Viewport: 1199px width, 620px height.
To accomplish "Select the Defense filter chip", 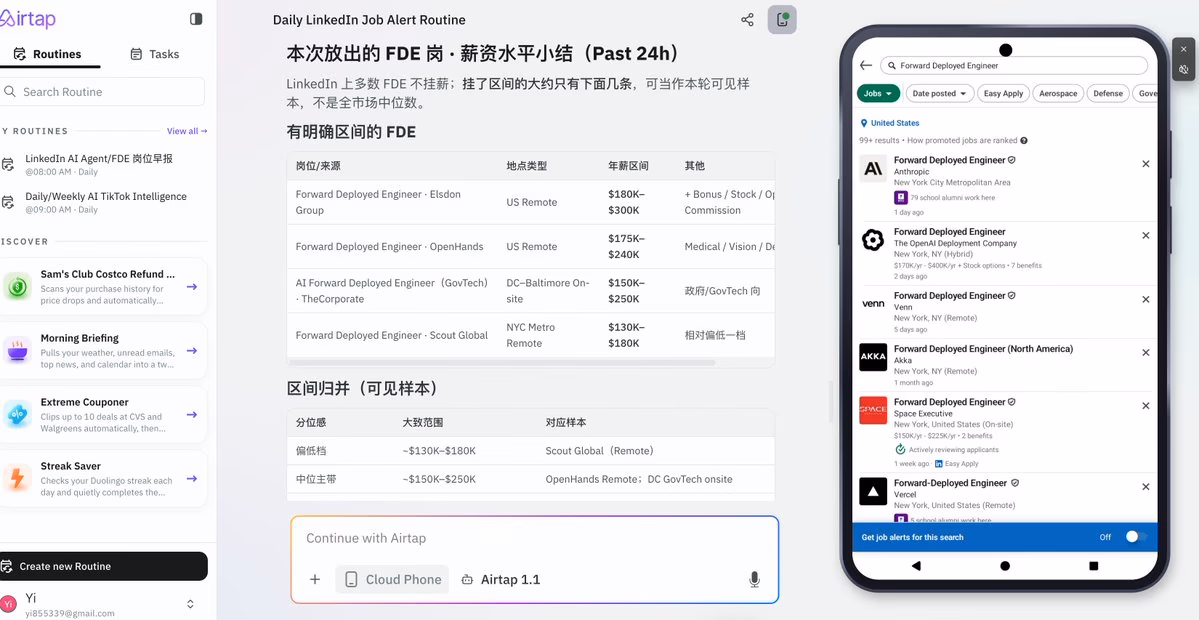I will point(1108,93).
